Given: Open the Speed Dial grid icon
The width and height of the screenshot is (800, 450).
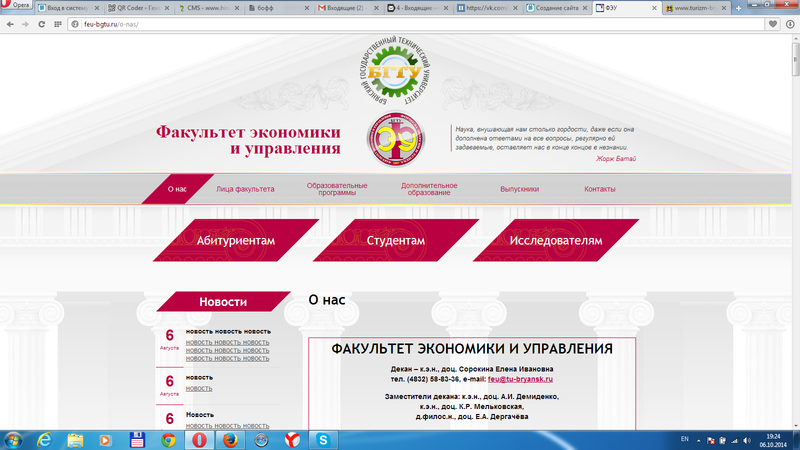Looking at the screenshot, I should pyautogui.click(x=58, y=24).
